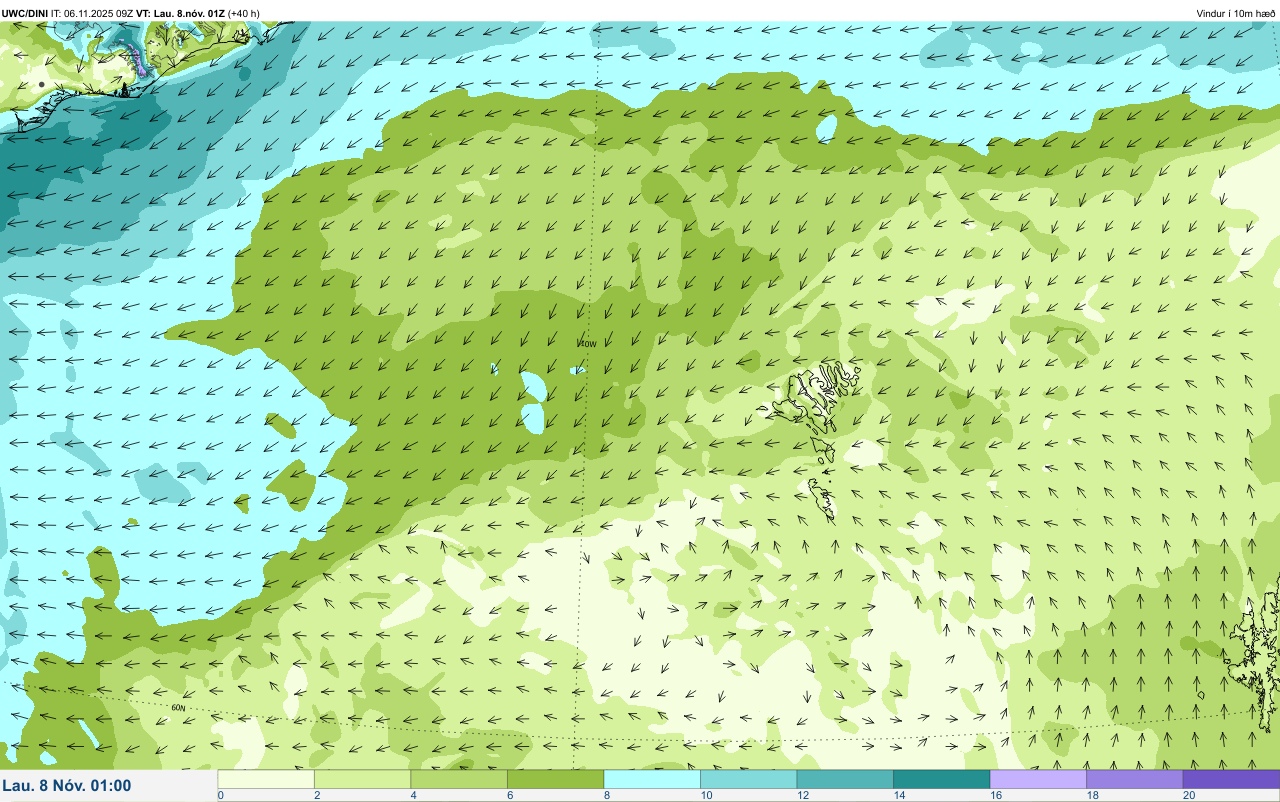Viewport: 1280px width, 802px height.
Task: Click the above 20 m/s dark purple legend swatch
Action: tap(1231, 779)
